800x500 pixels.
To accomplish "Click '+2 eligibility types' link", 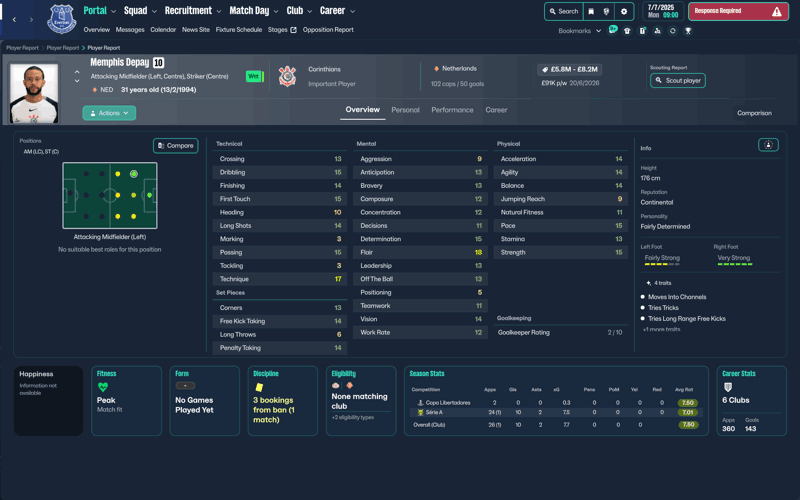I will pos(353,417).
